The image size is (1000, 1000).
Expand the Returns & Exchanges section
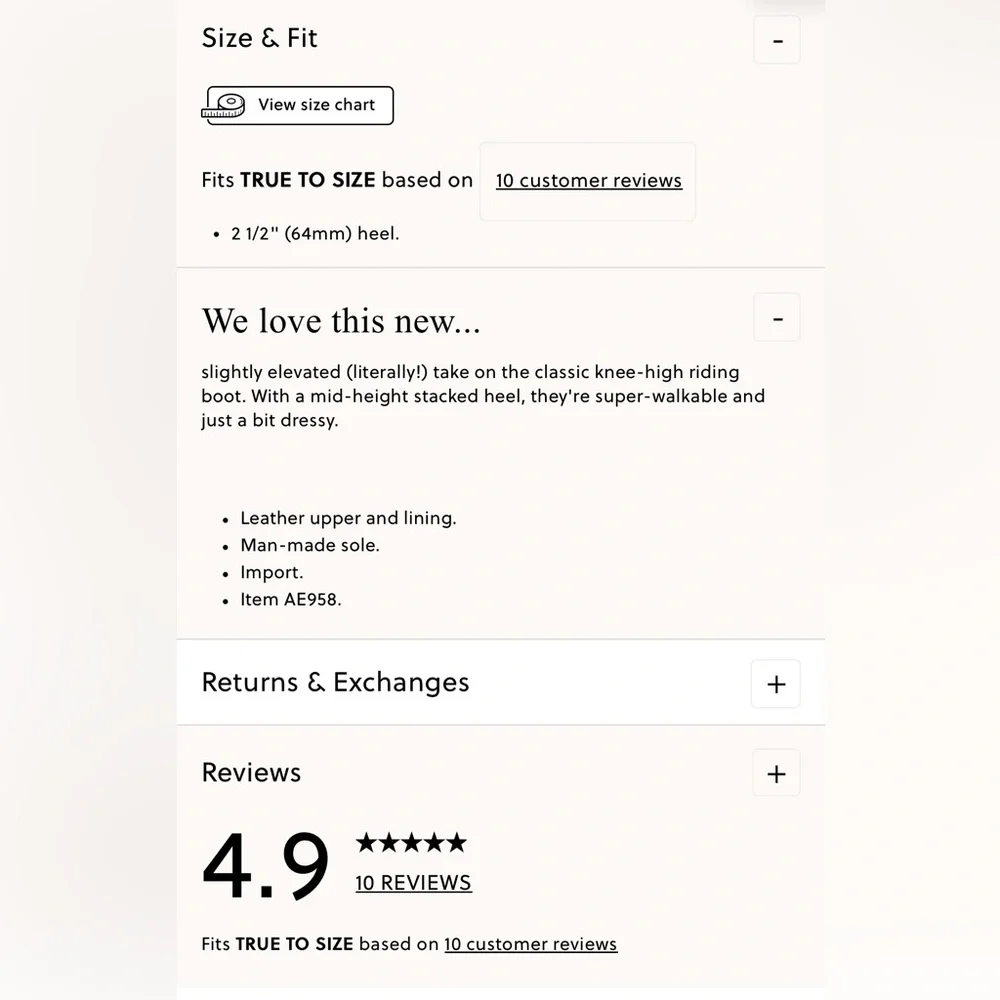point(776,684)
